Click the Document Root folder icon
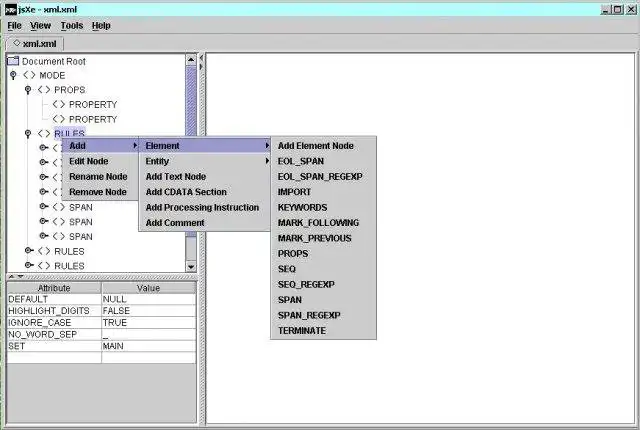 click(x=13, y=61)
